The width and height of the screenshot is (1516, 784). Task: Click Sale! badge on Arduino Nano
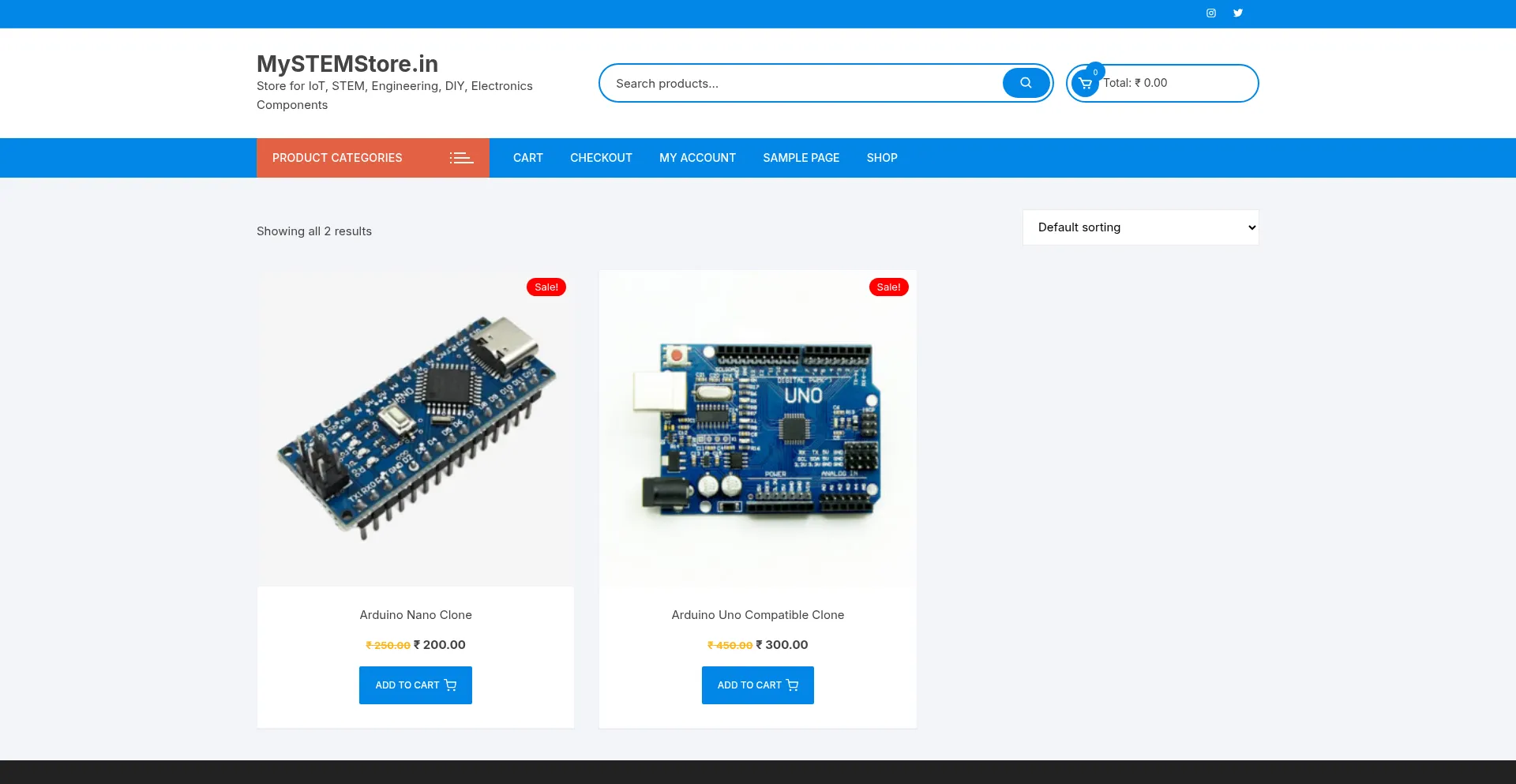click(546, 287)
